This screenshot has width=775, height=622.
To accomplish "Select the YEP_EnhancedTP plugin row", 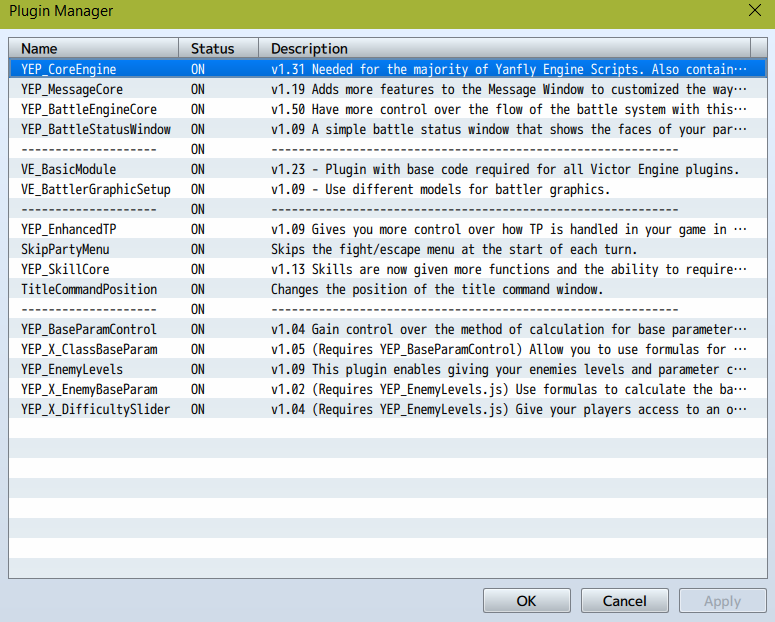I will click(x=388, y=229).
